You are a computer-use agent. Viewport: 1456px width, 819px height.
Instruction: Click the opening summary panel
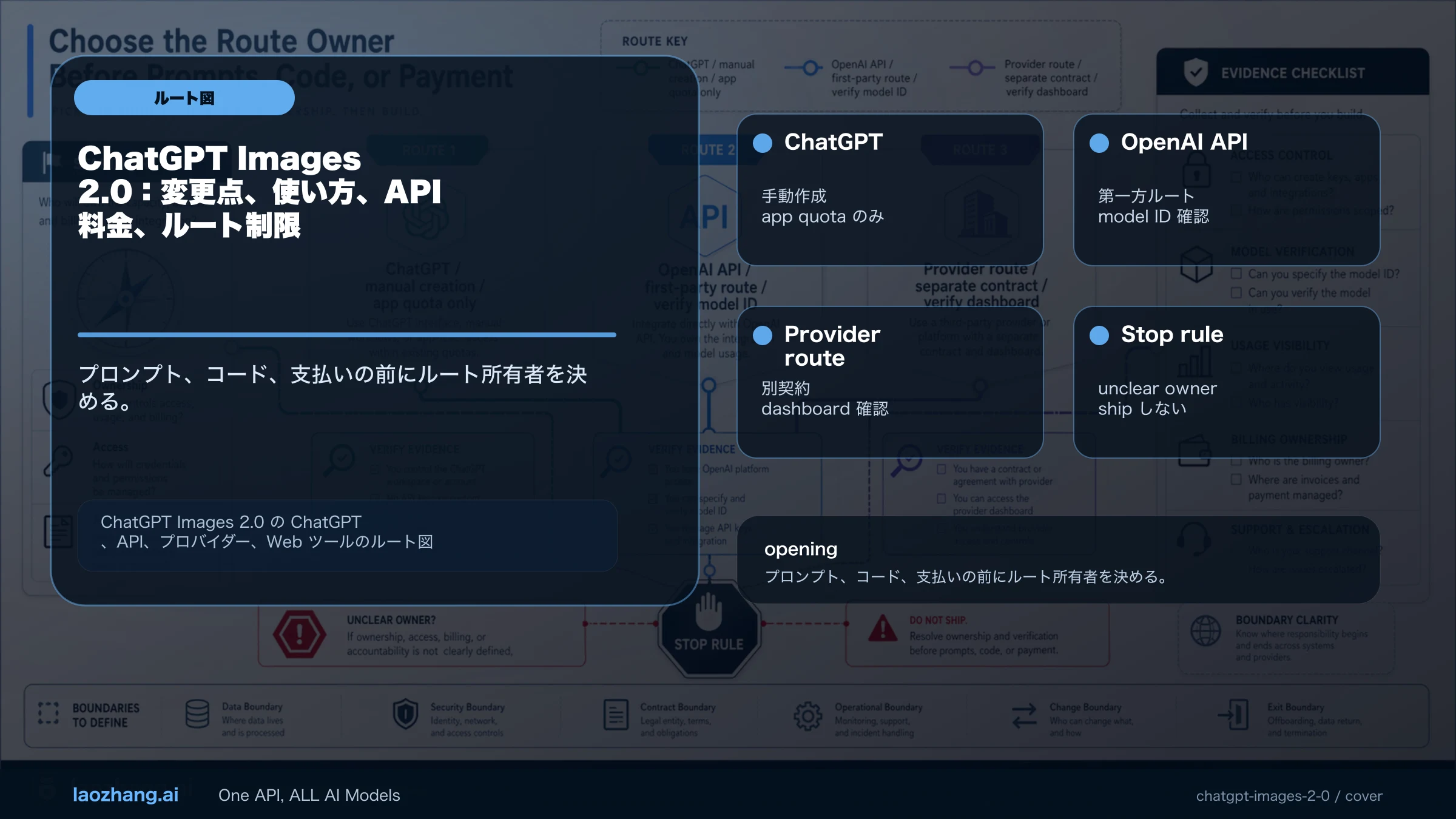pyautogui.click(x=1058, y=559)
